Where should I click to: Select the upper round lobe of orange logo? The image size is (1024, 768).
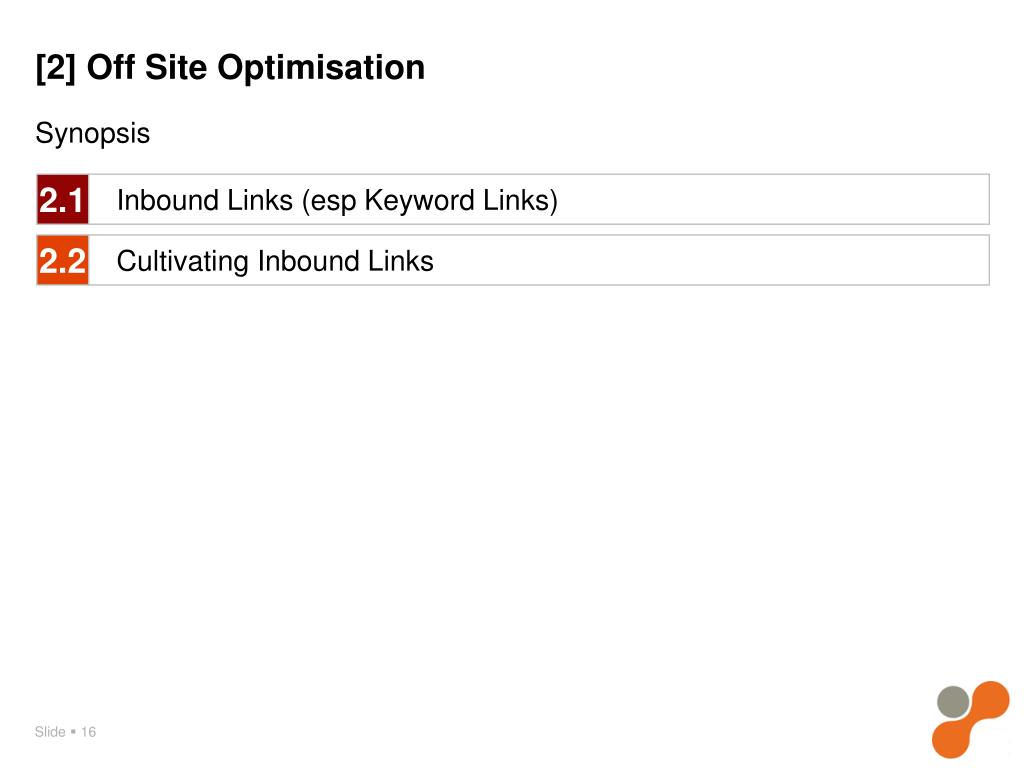pyautogui.click(x=990, y=701)
